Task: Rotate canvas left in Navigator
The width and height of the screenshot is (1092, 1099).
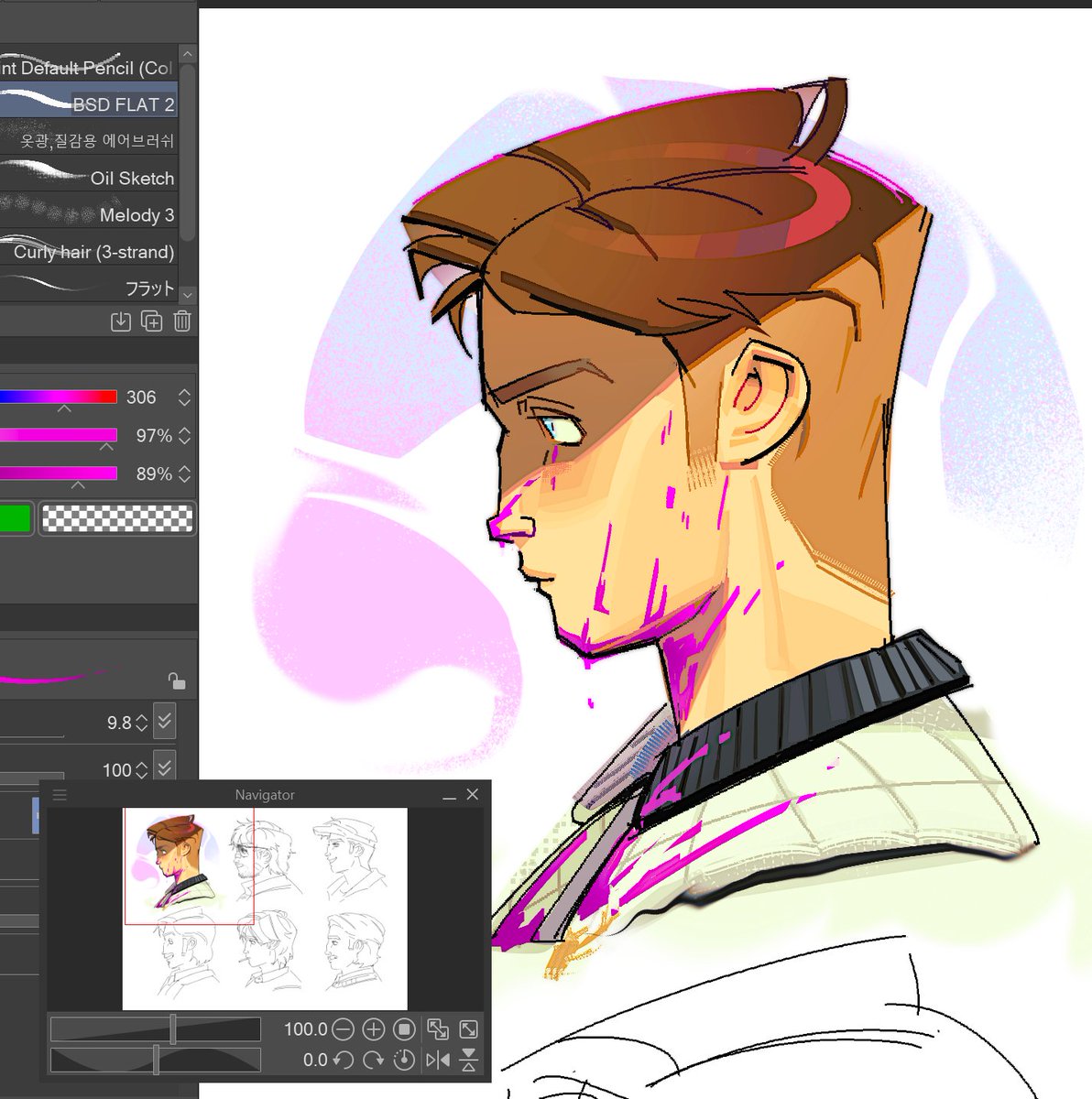Action: [x=343, y=1060]
